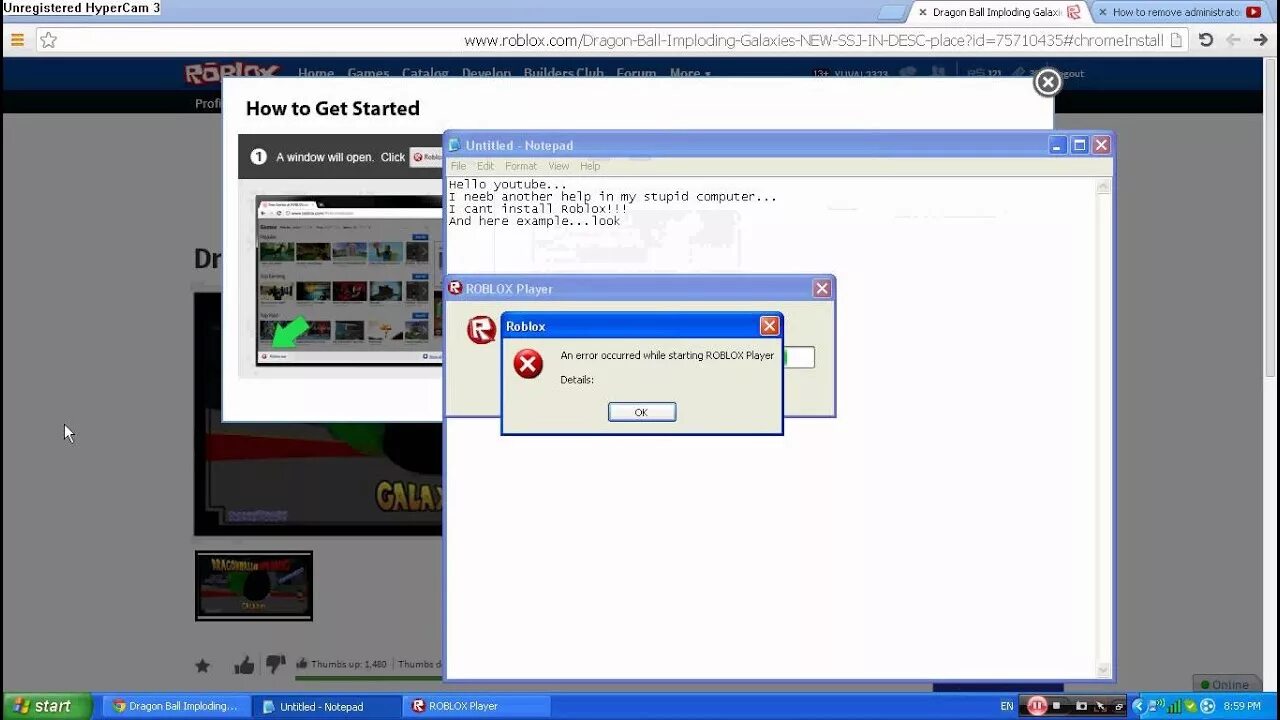Open the Windows Start menu
Screen dimensions: 1280x720
click(47, 706)
